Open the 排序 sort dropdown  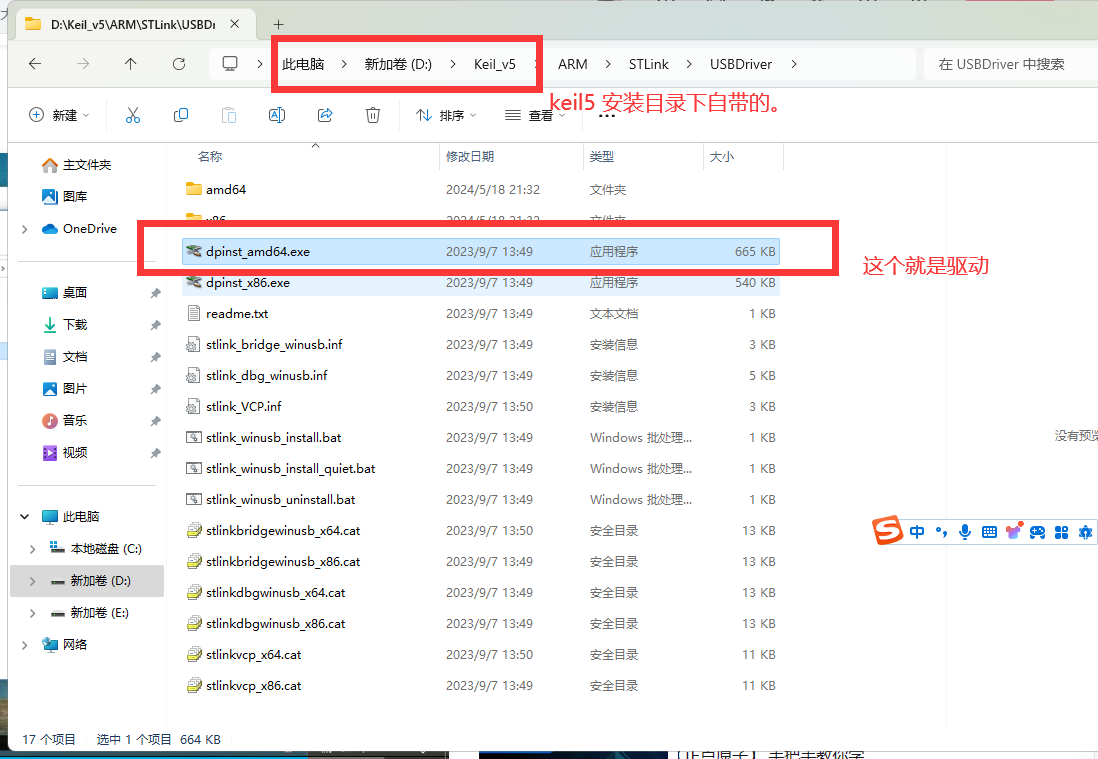446,115
